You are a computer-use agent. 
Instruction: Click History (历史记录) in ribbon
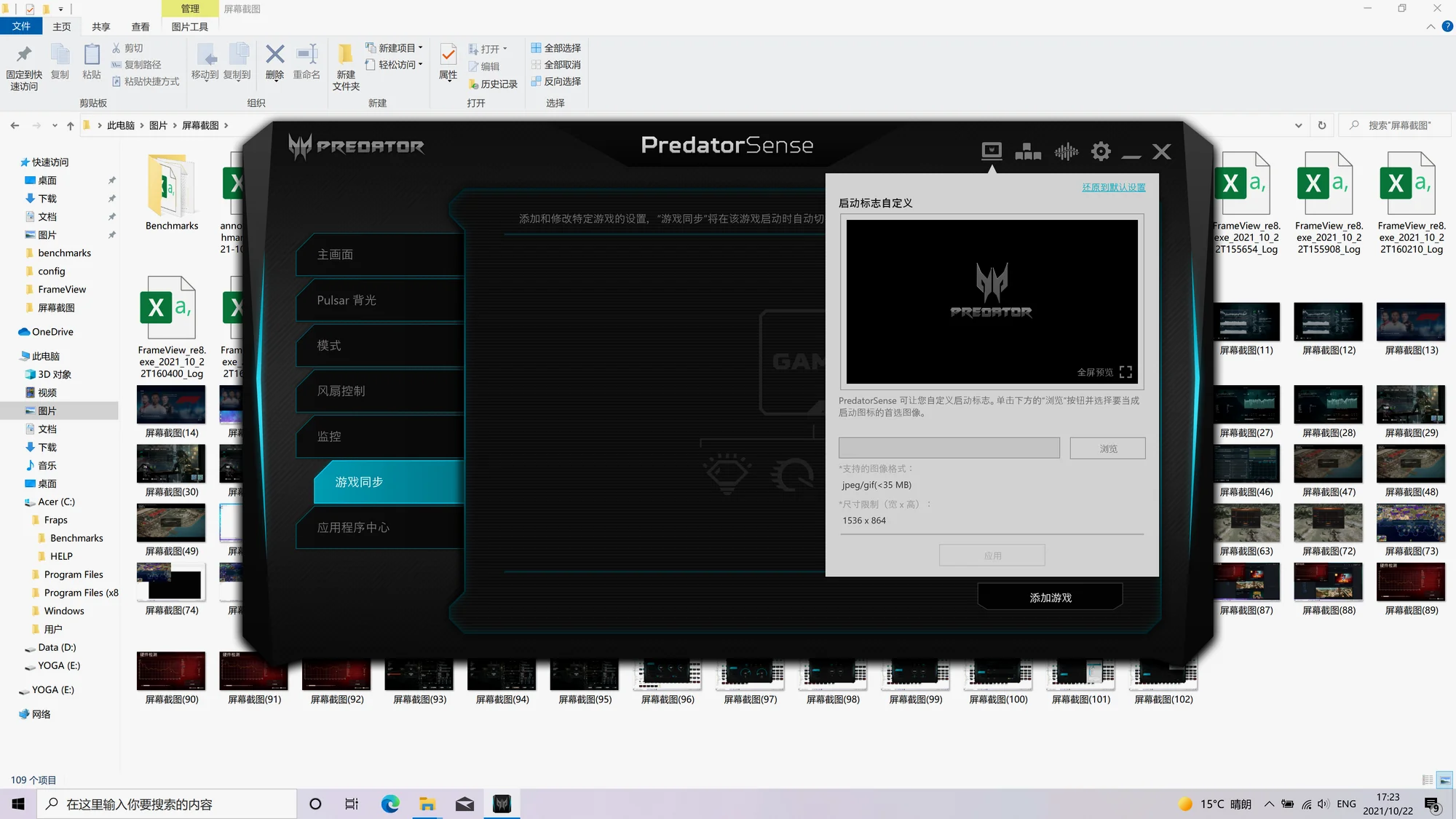coord(493,84)
